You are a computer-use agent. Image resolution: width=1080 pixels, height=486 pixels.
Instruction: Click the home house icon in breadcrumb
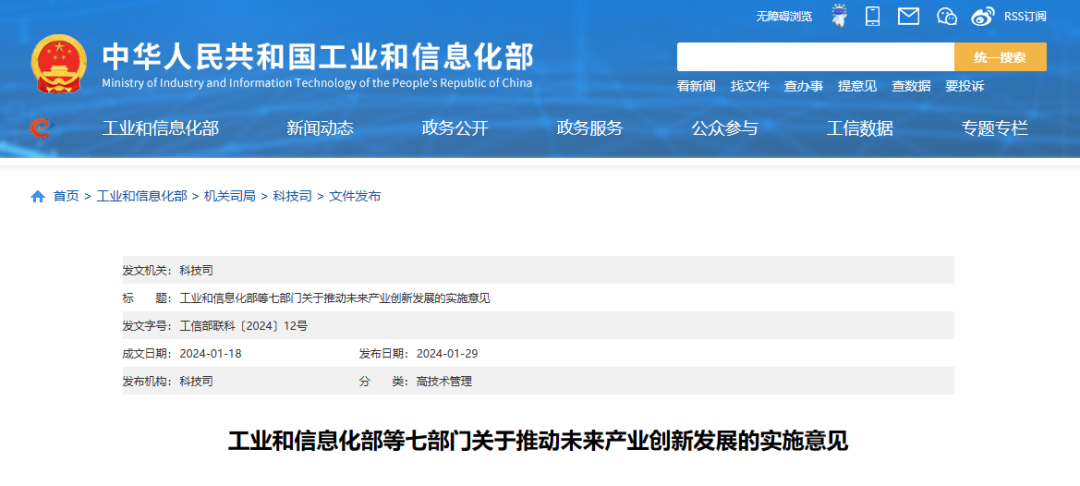click(x=37, y=196)
